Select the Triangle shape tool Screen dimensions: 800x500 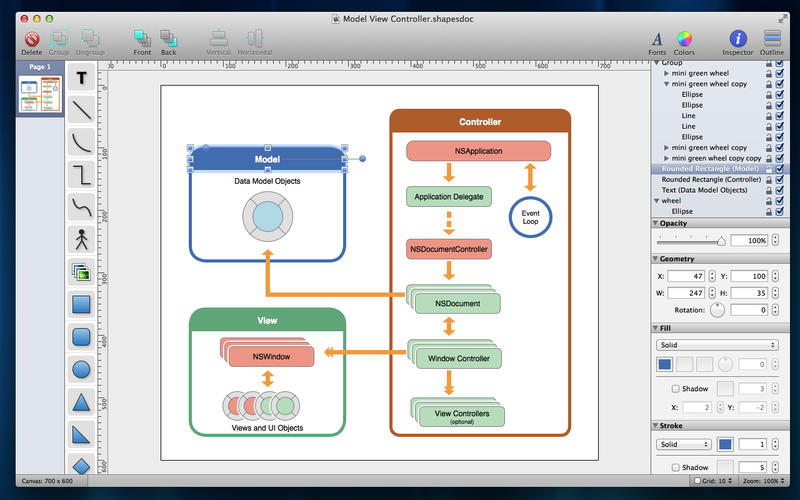82,403
